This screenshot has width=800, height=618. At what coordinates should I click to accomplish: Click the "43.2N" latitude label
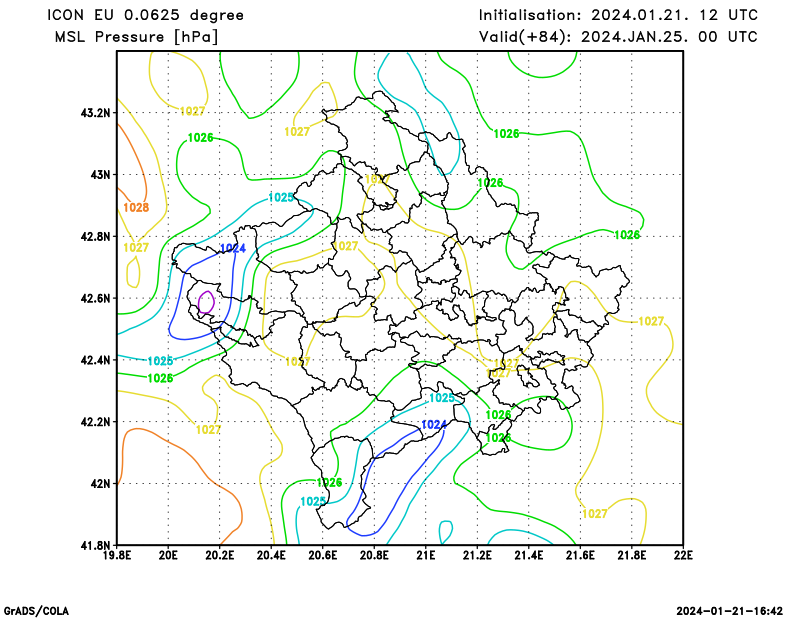pyautogui.click(x=95, y=113)
